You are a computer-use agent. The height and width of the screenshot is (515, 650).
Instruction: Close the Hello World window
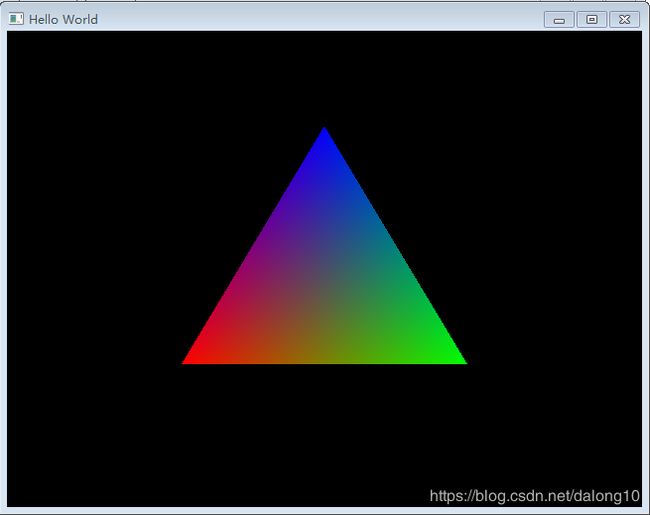(x=624, y=19)
